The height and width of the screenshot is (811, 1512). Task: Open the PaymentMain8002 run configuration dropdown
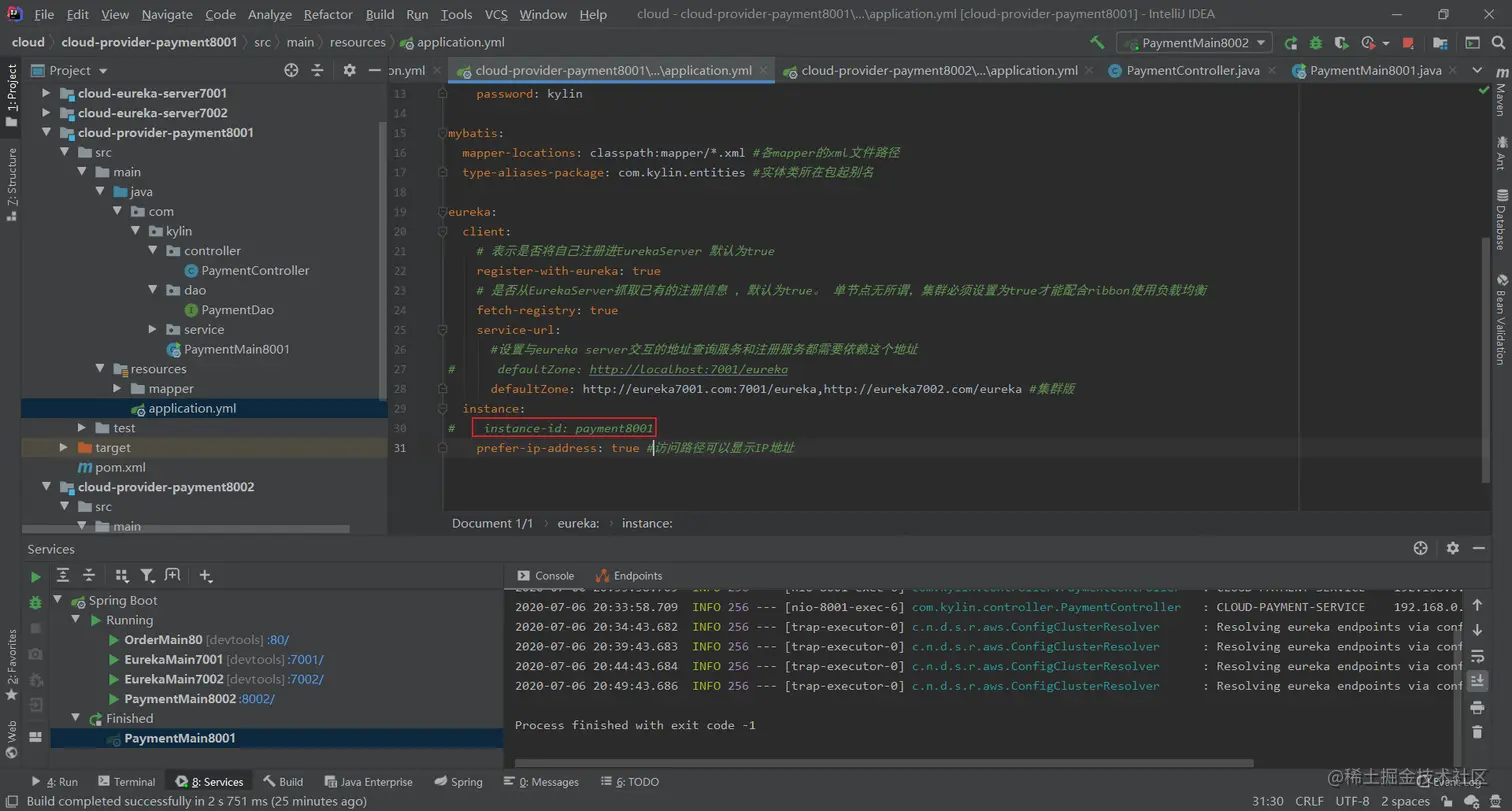point(1194,43)
